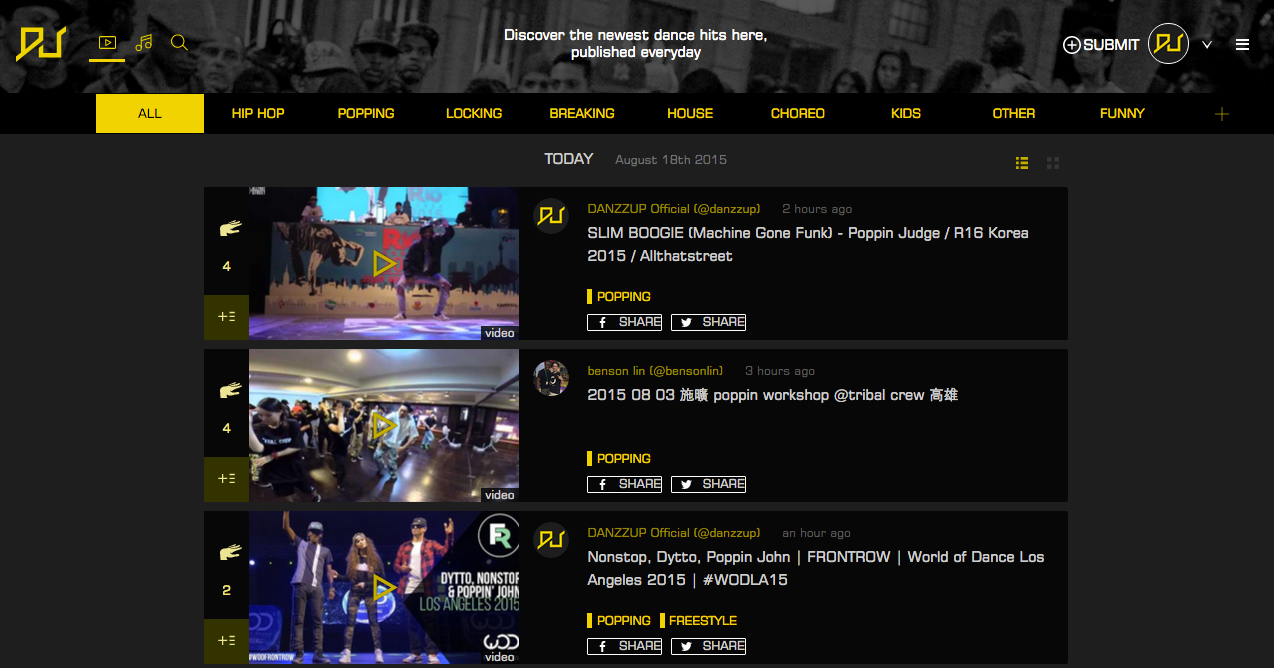The width and height of the screenshot is (1274, 668).
Task: Switch to list view layout
Action: [x=1022, y=163]
